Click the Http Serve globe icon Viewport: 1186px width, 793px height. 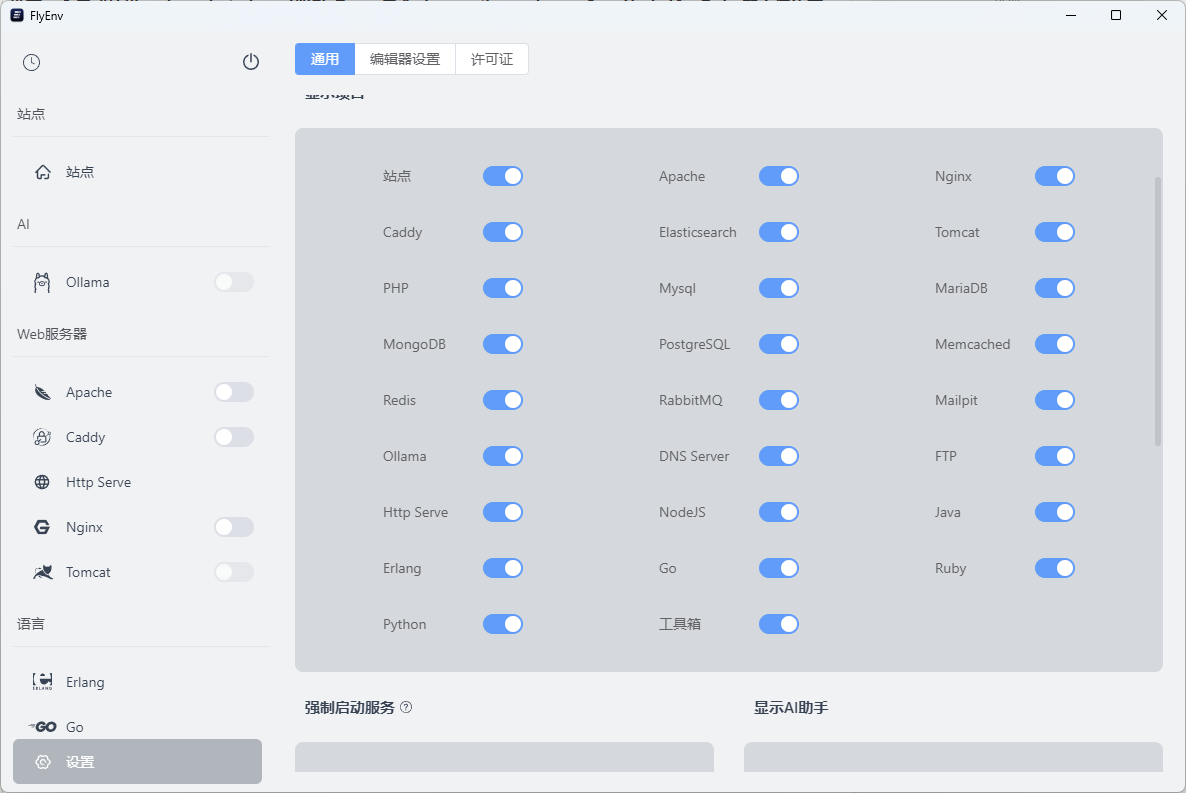(42, 482)
